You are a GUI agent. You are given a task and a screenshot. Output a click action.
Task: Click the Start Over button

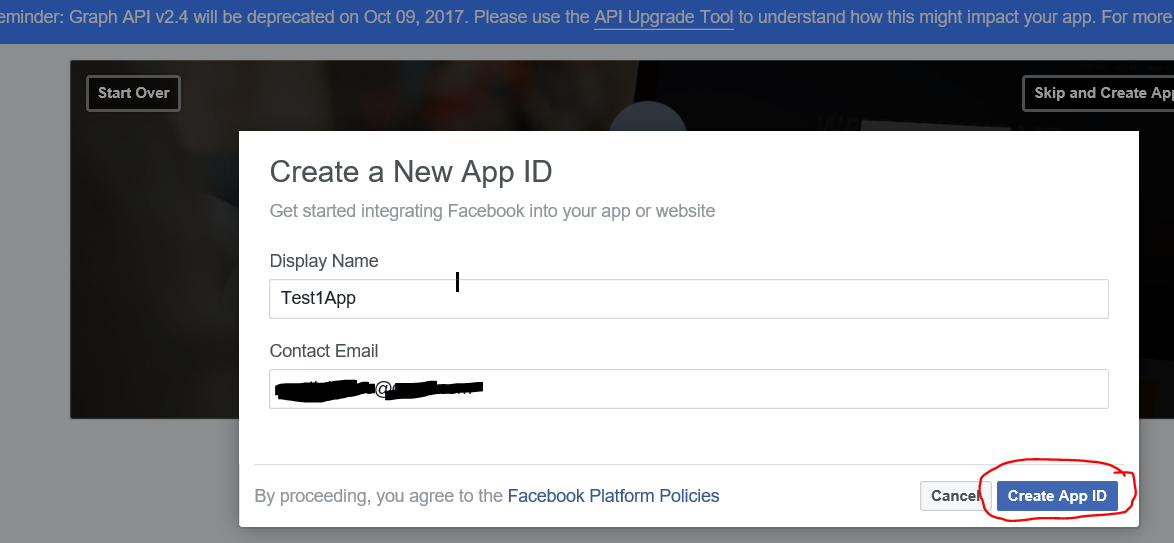134,93
